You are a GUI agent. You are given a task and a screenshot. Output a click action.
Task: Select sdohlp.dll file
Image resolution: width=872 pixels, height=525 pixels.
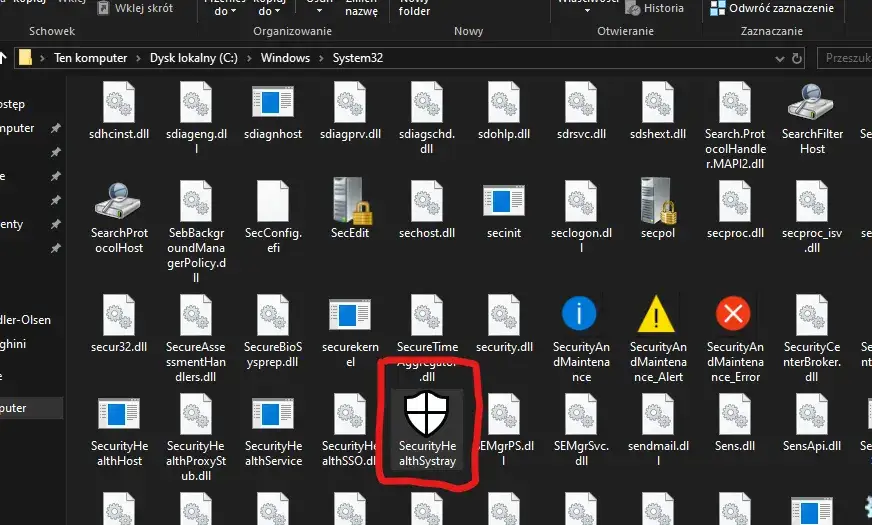(504, 110)
